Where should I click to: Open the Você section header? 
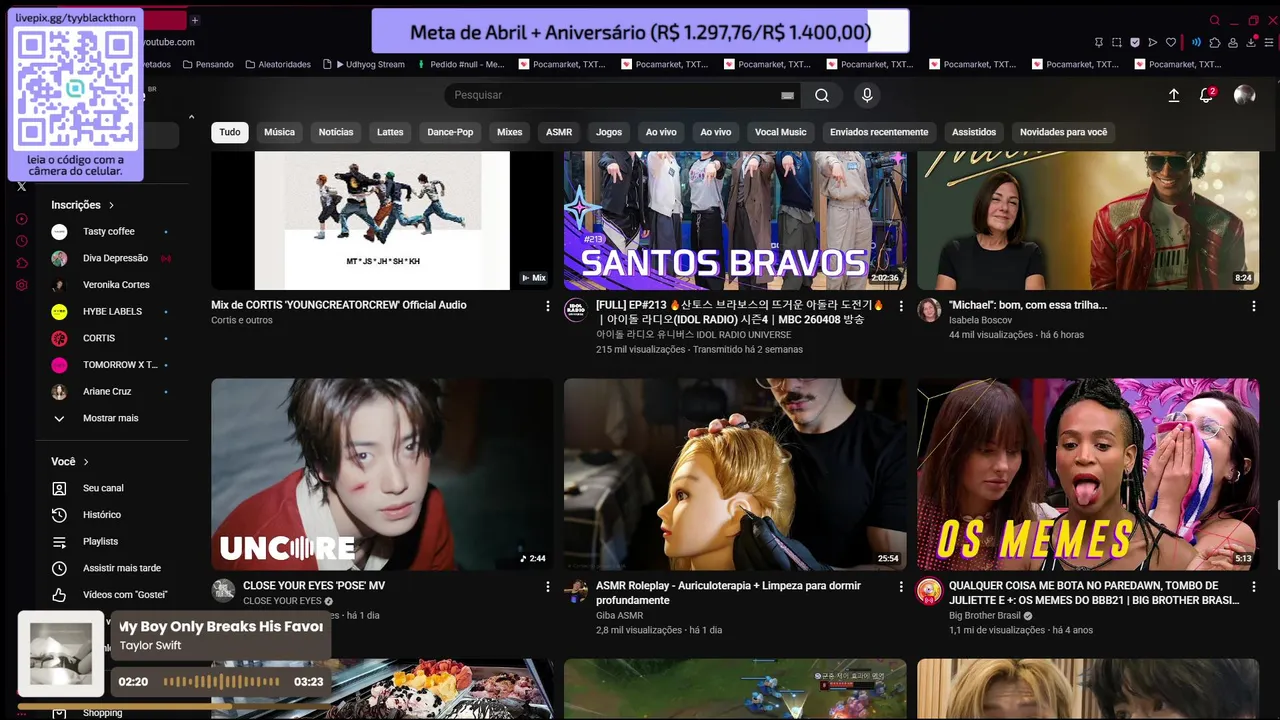[x=70, y=462]
